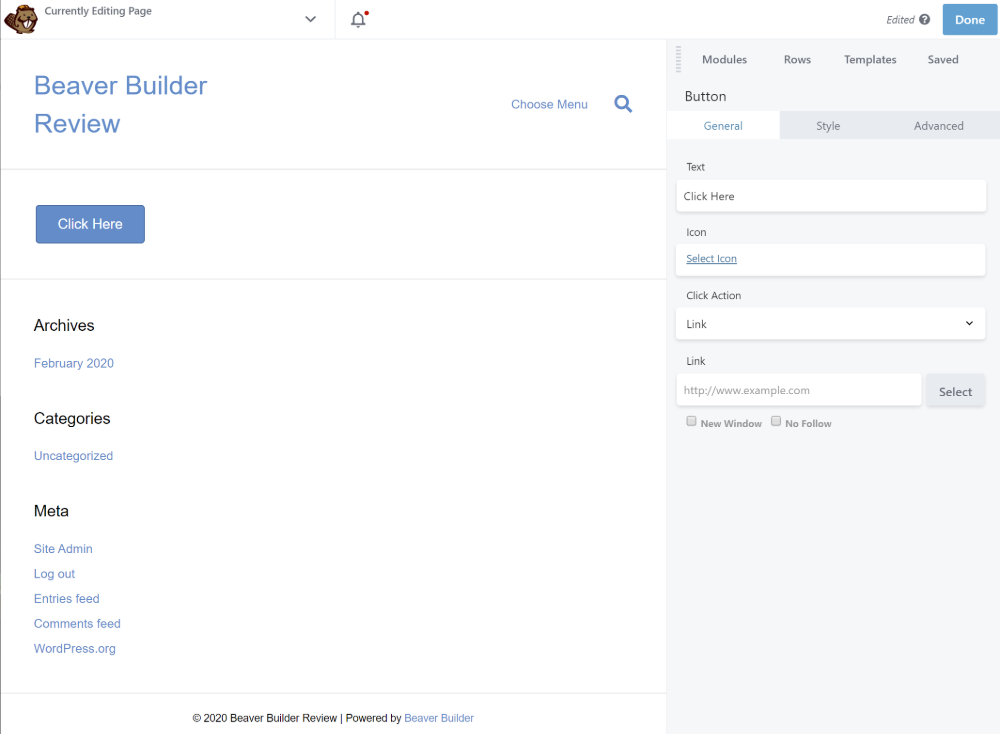
Task: Open the February 2020 archive link
Action: [x=74, y=363]
